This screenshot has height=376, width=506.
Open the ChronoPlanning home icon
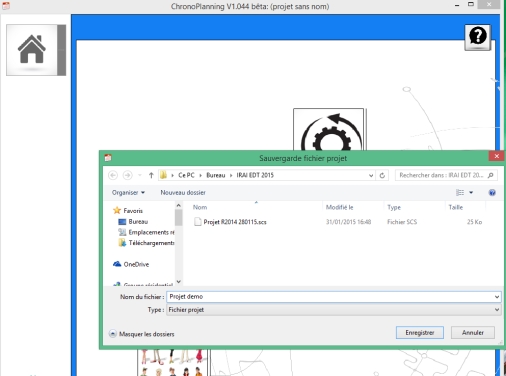32,50
